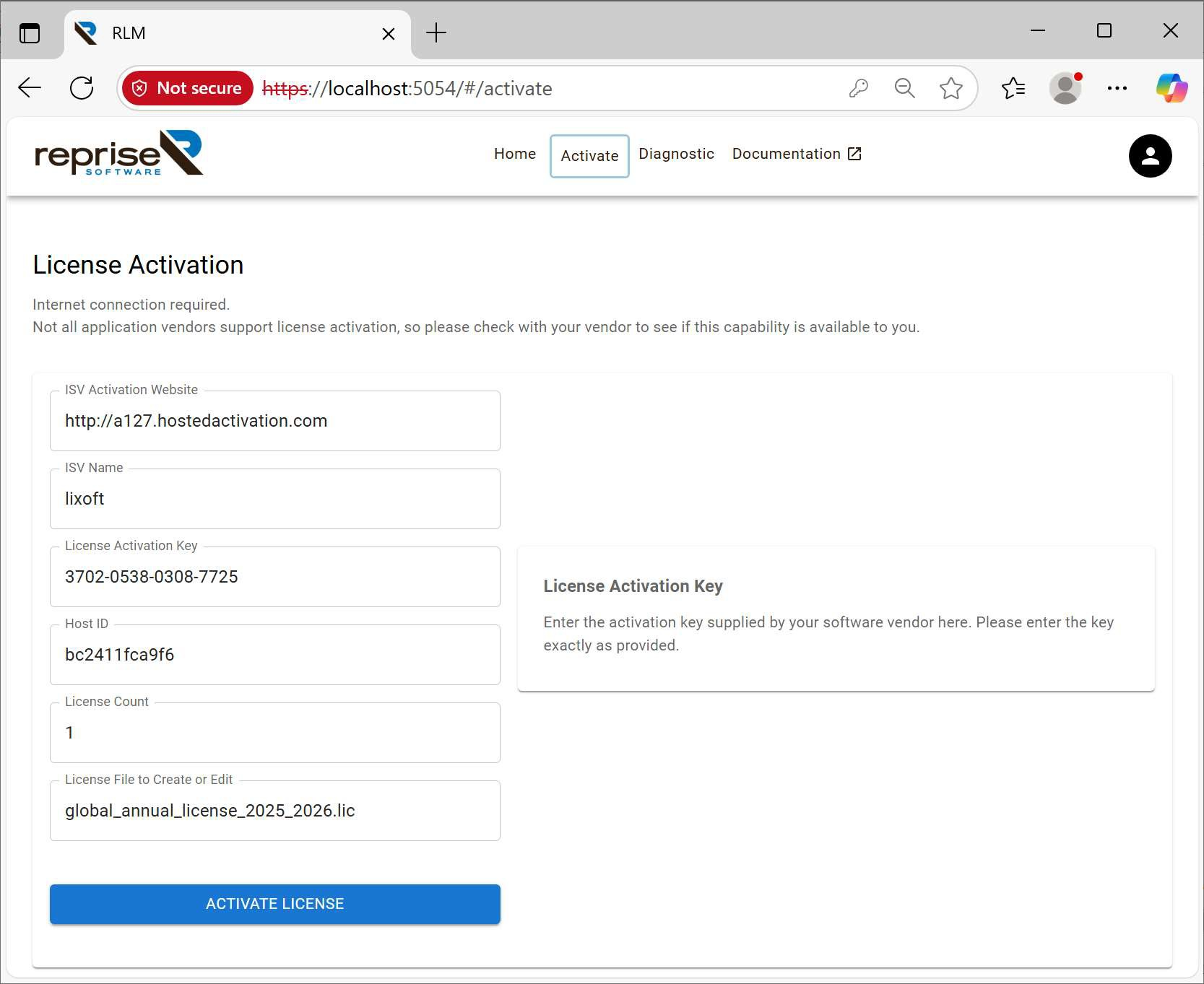Click the browser profile picture

pyautogui.click(x=1065, y=88)
